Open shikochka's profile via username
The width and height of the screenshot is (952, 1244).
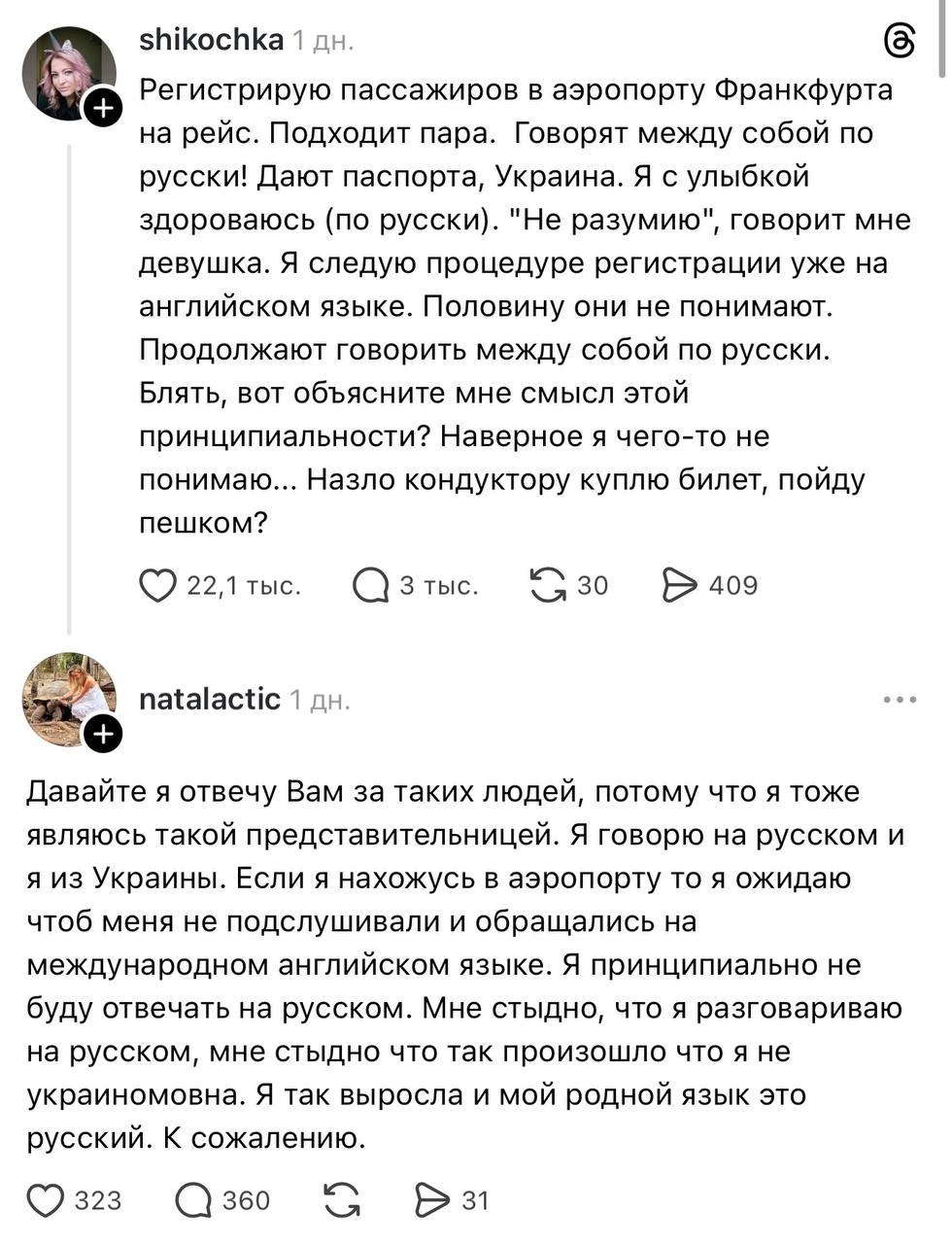point(212,40)
